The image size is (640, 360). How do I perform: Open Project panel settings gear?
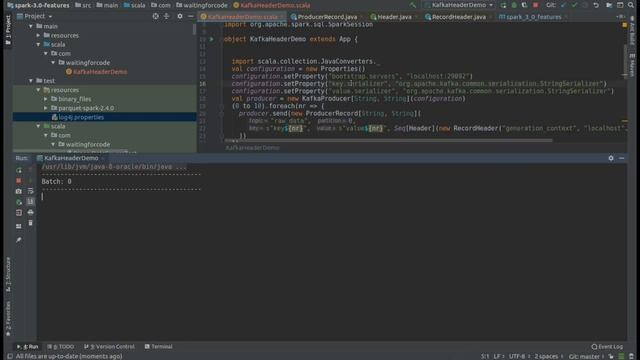[x=180, y=16]
